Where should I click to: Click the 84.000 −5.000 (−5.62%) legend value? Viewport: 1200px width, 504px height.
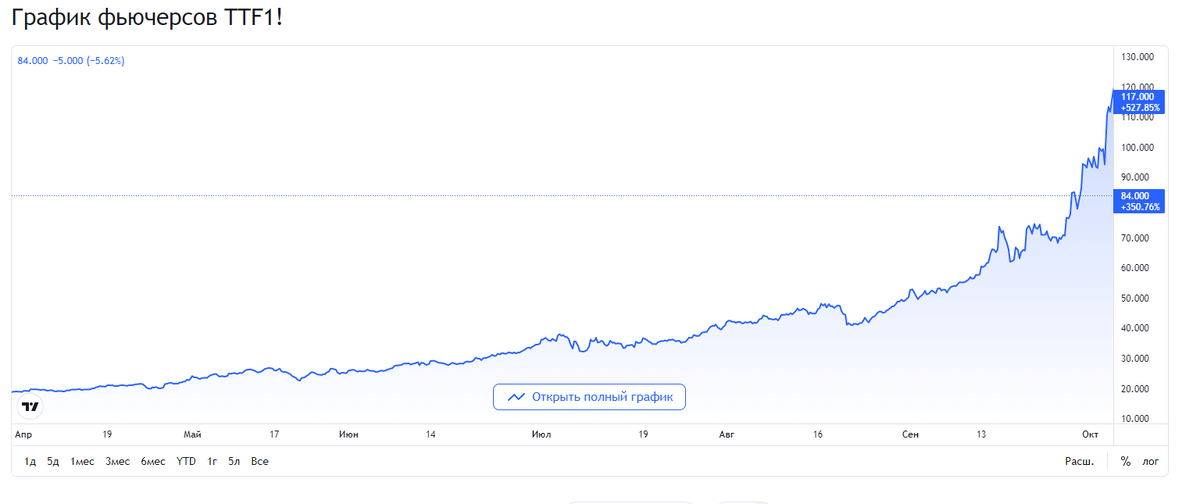(71, 61)
